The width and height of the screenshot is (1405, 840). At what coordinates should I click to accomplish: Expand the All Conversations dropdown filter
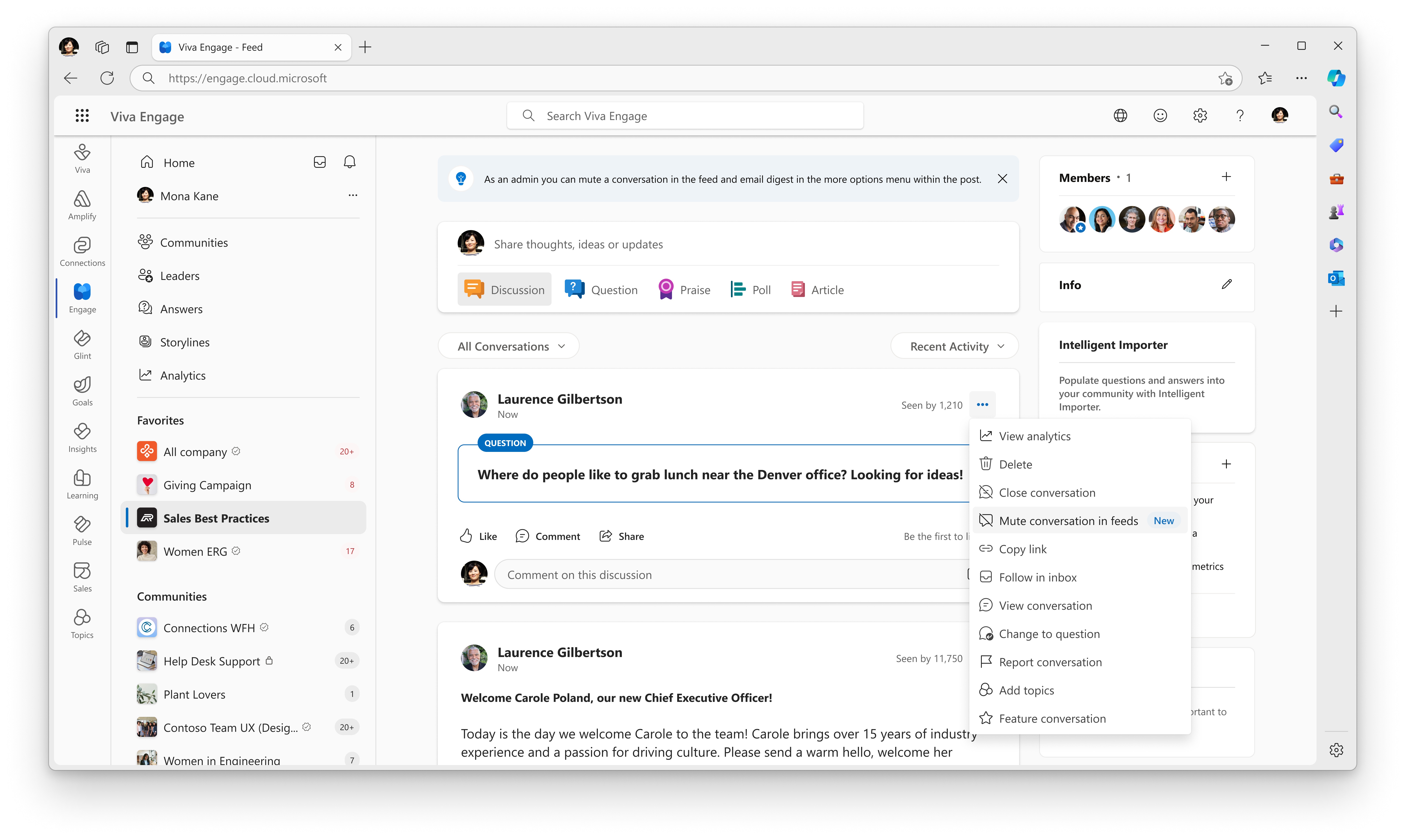510,346
